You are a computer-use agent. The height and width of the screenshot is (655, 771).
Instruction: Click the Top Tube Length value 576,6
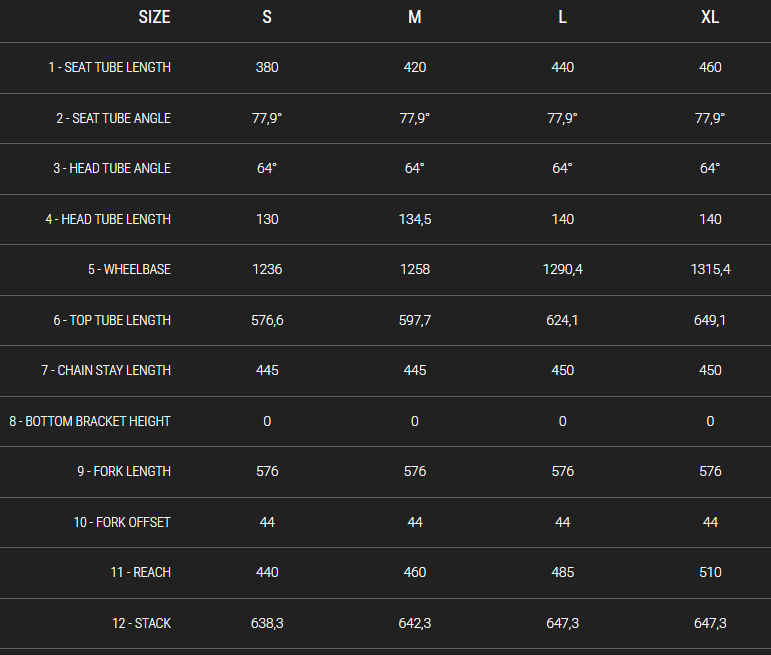[x=267, y=320]
